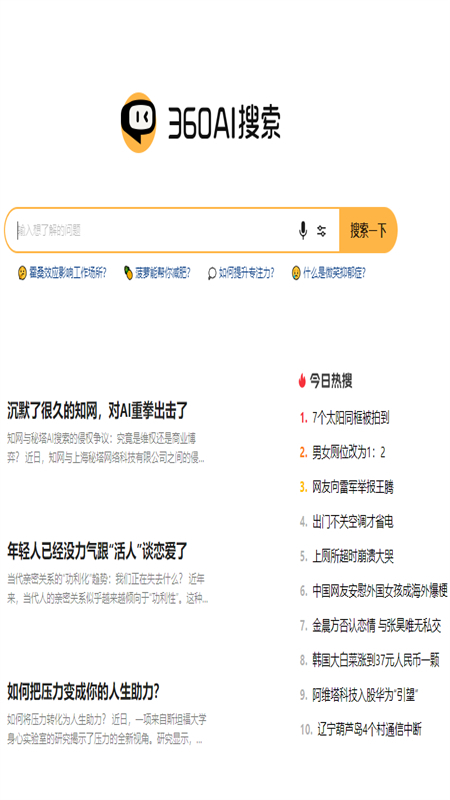Open search settings filter icon

coord(321,231)
